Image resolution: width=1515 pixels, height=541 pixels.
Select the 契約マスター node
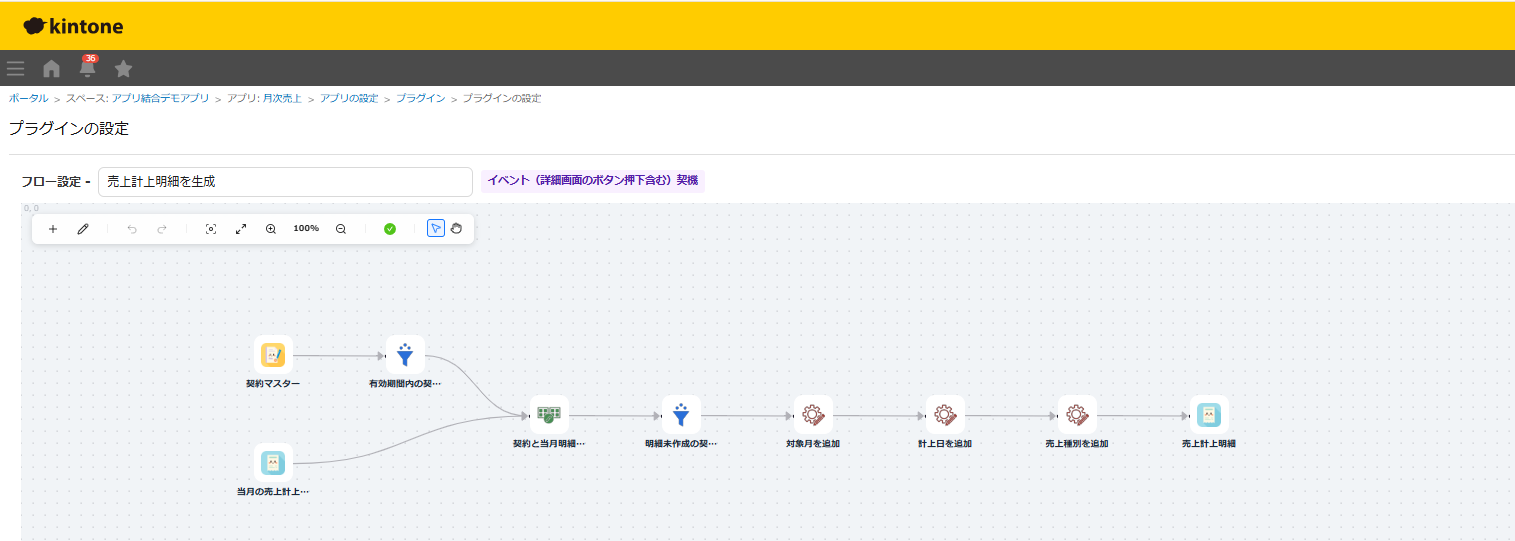(x=273, y=354)
